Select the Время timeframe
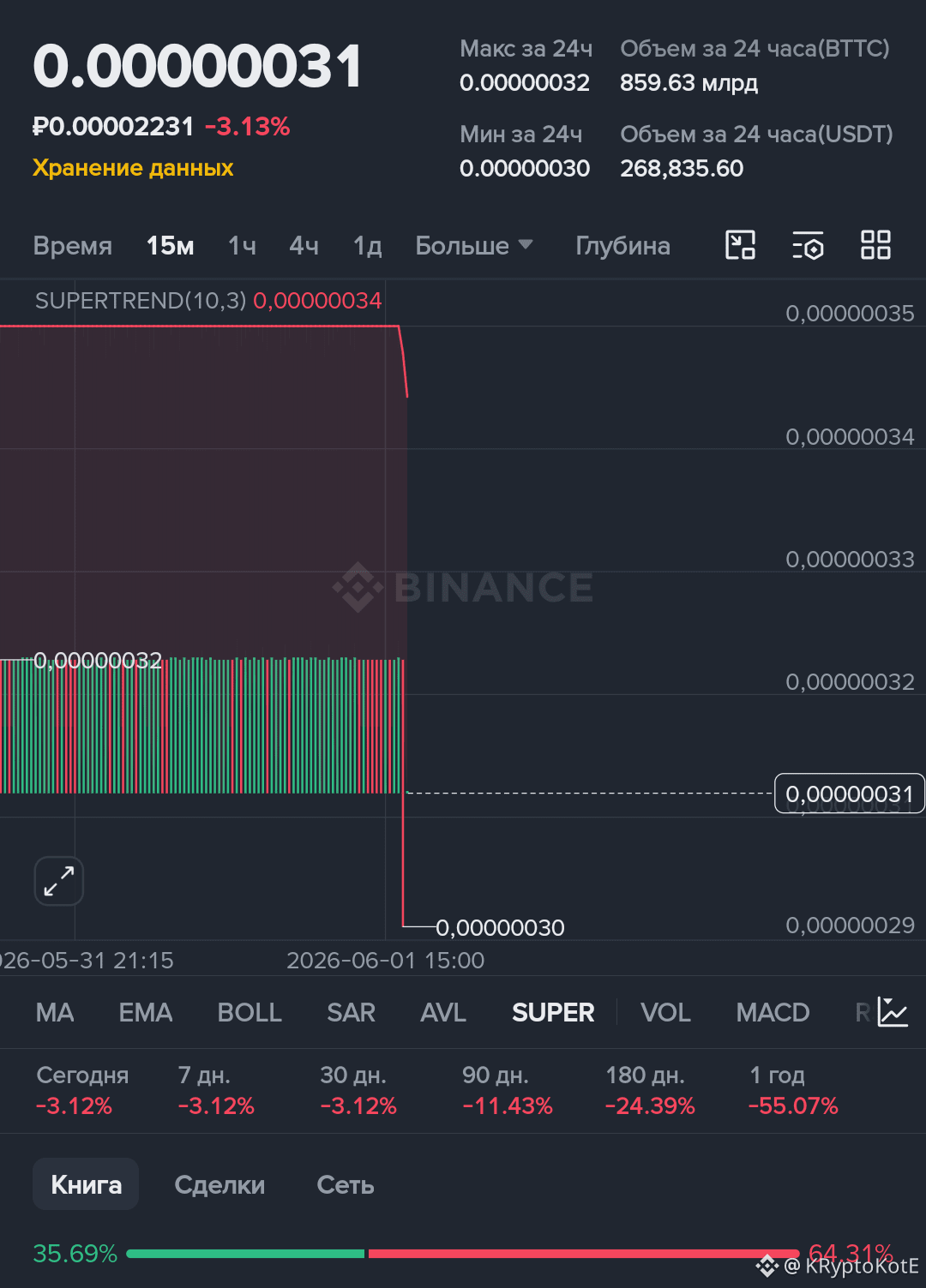This screenshot has height=1288, width=926. (x=73, y=246)
